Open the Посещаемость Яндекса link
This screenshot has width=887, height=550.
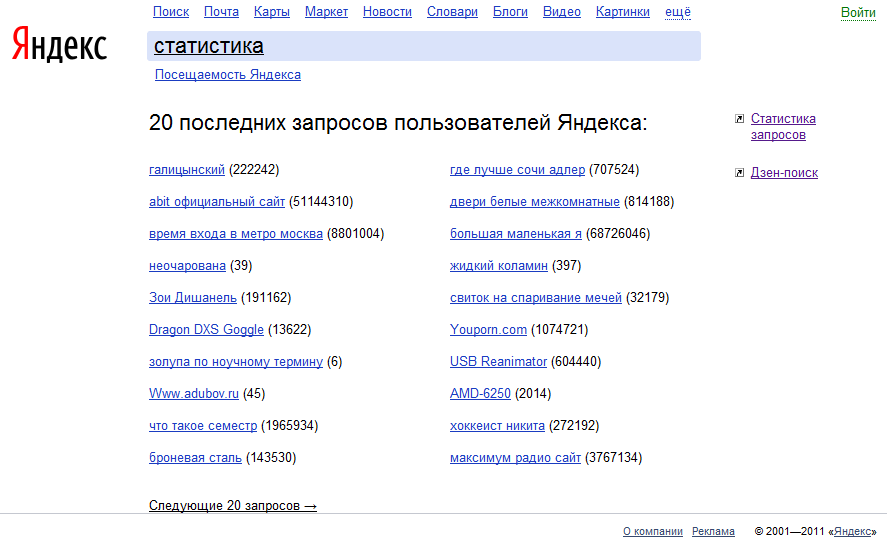coord(228,75)
